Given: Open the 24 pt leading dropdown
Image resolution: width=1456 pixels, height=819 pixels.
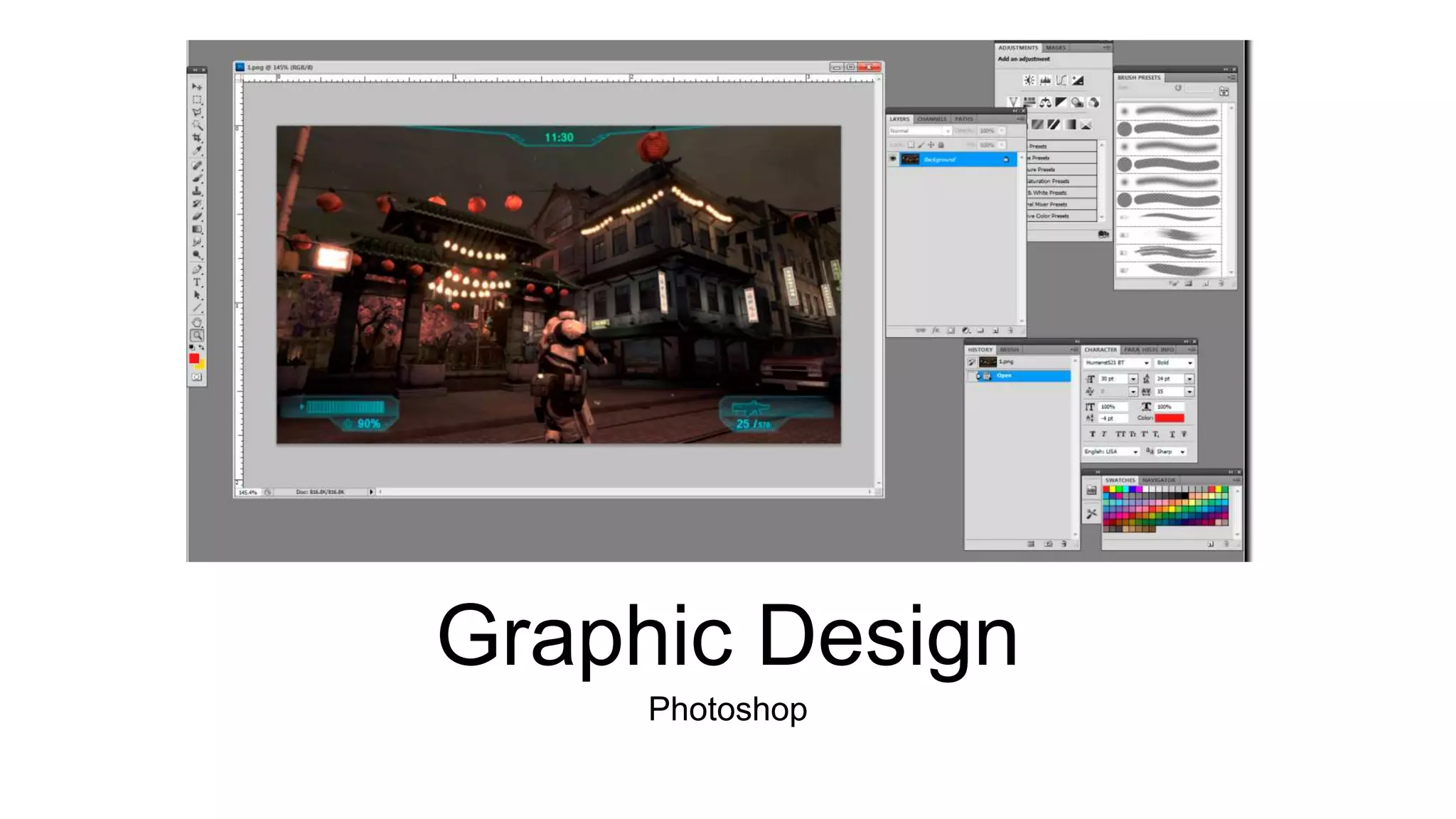Looking at the screenshot, I should [x=1189, y=379].
